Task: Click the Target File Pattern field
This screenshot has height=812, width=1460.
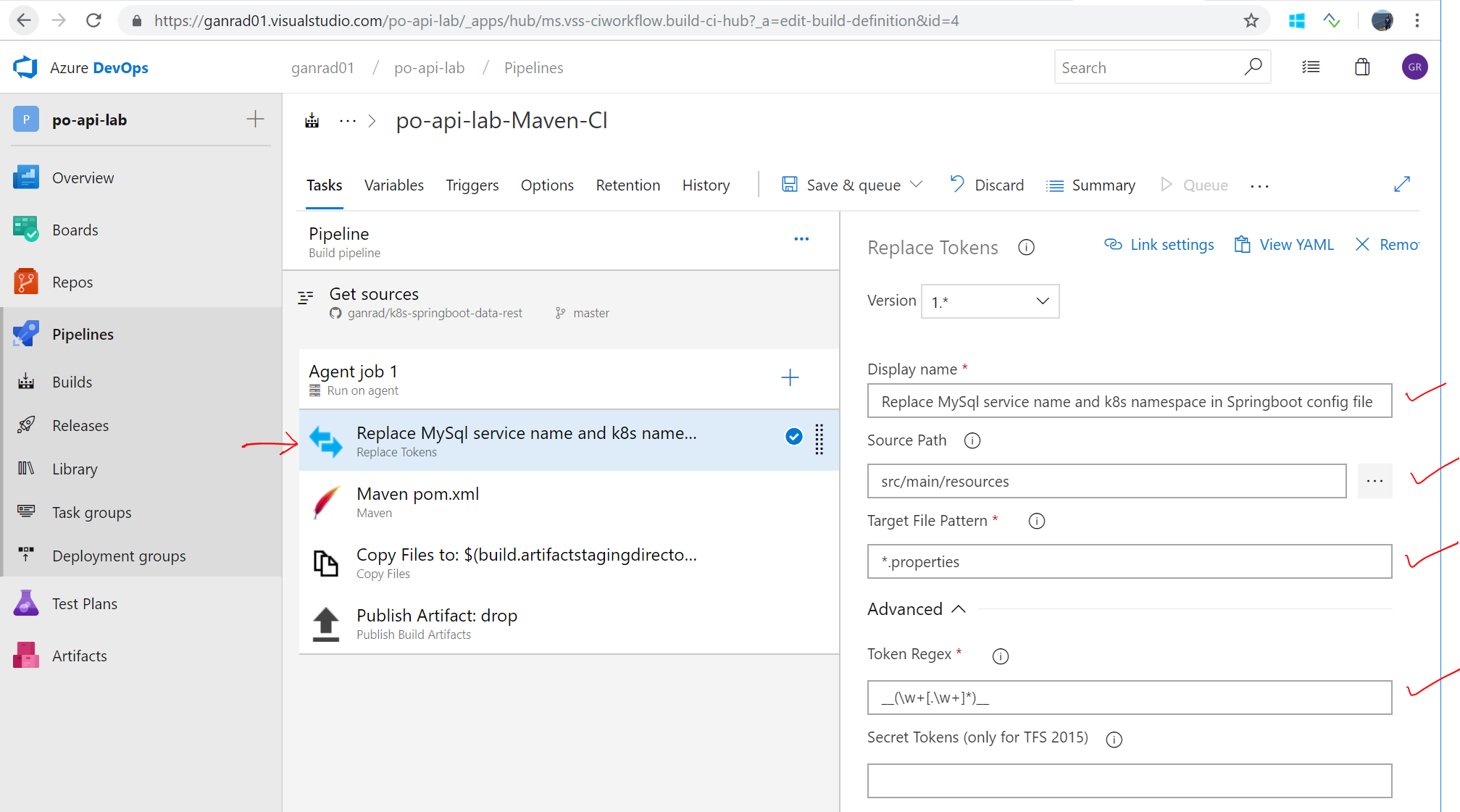Action: tap(1130, 561)
